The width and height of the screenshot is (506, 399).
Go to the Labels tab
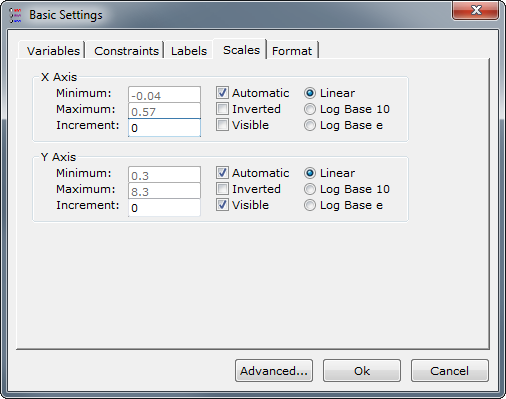[189, 51]
